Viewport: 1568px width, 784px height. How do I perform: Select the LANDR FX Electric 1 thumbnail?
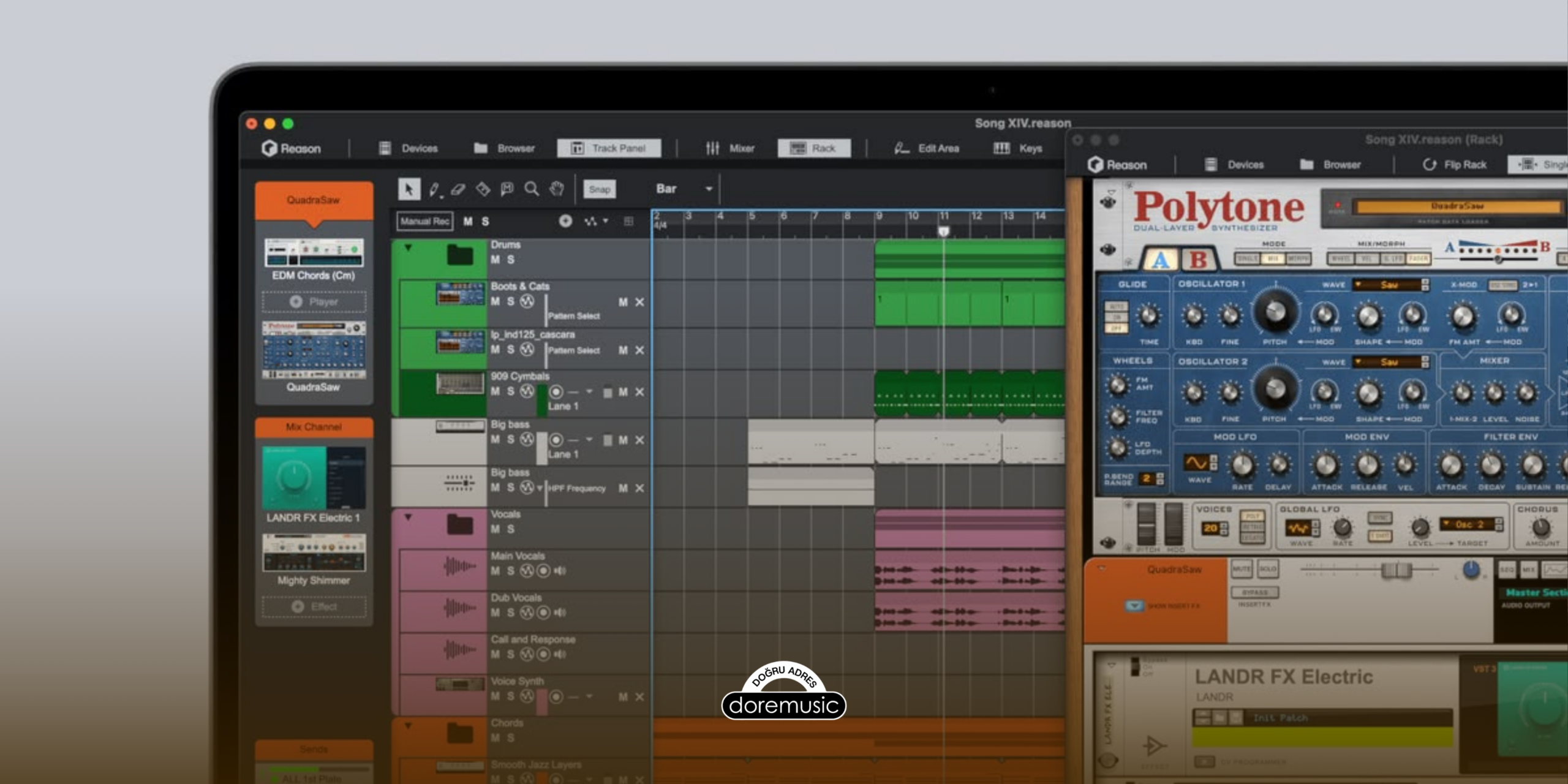314,478
